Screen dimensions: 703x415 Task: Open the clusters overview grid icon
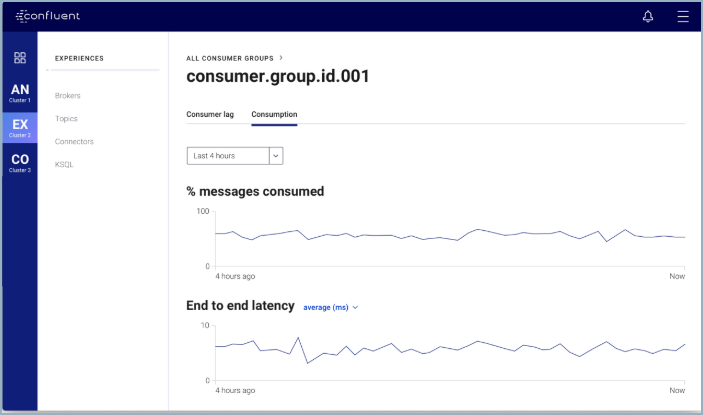[x=20, y=58]
